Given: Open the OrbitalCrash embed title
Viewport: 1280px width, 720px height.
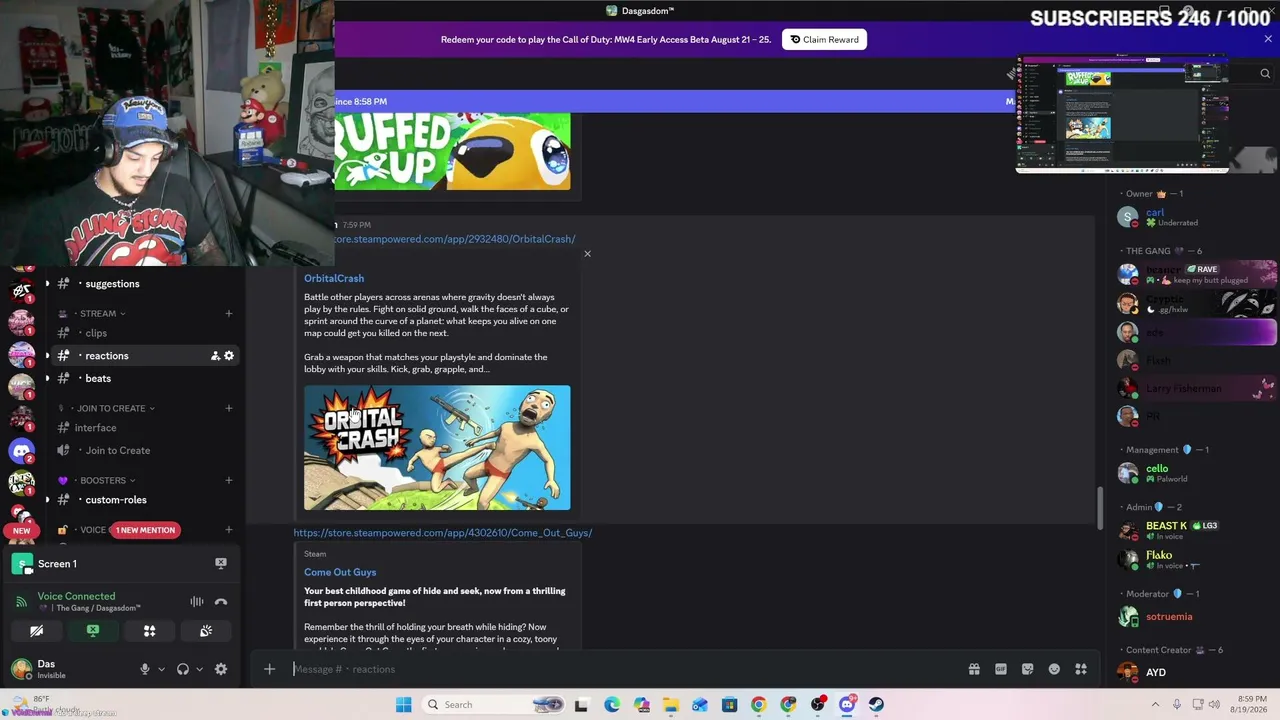Looking at the screenshot, I should point(334,278).
